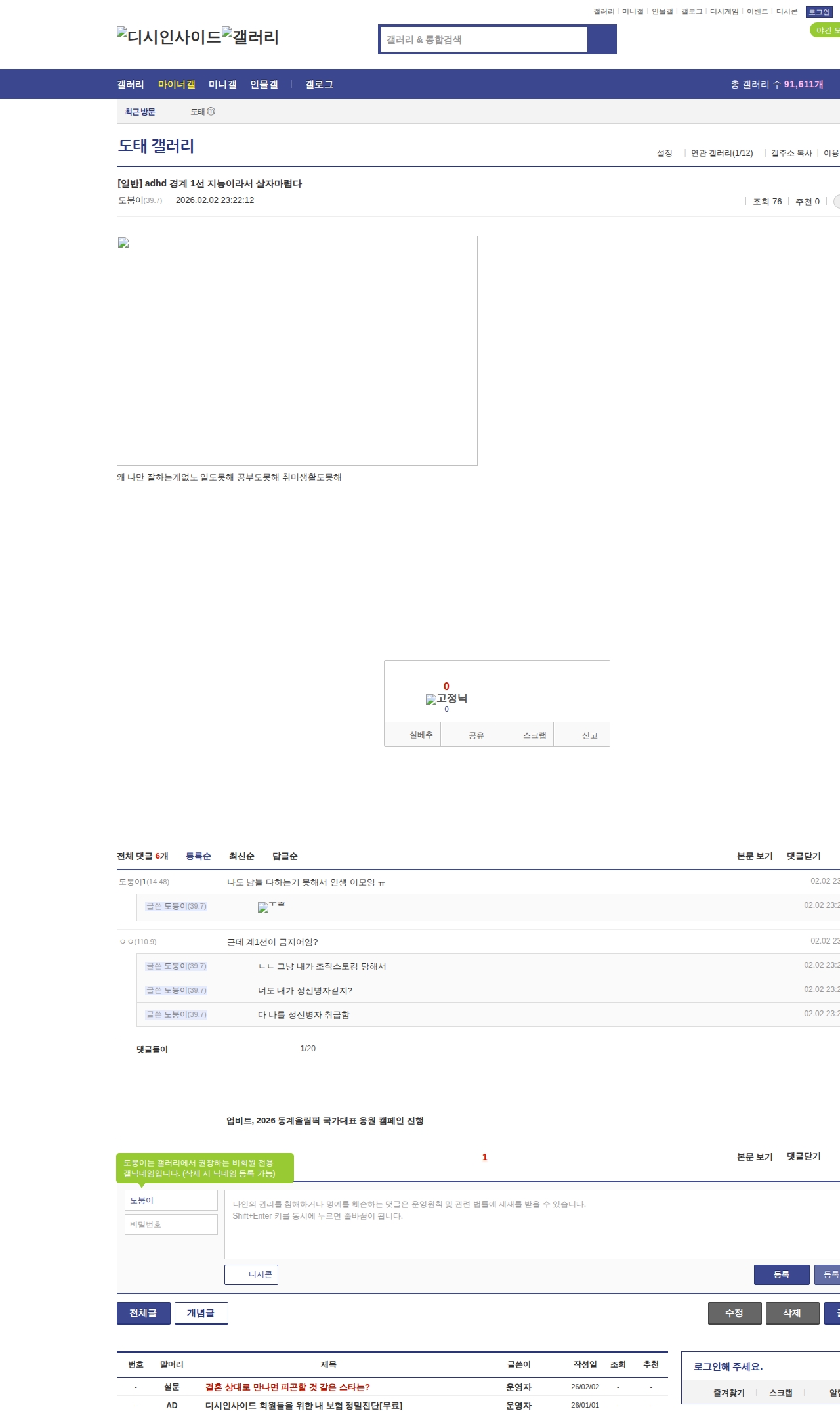
Task: Select 미니갤 in the blue navigation bar
Action: [x=222, y=85]
